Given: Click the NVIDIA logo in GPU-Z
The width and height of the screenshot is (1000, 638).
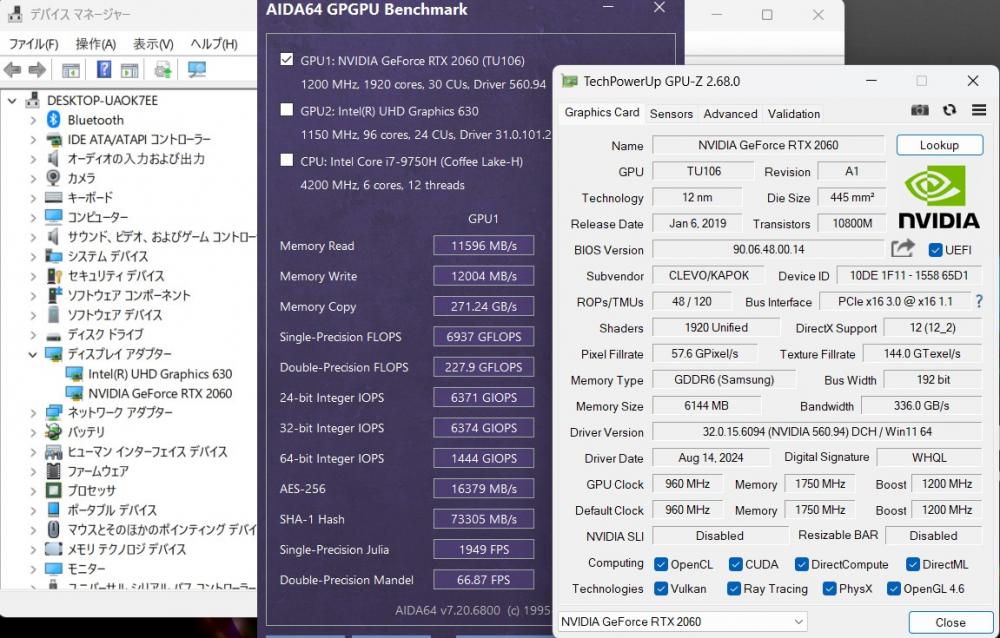Looking at the screenshot, I should [939, 197].
